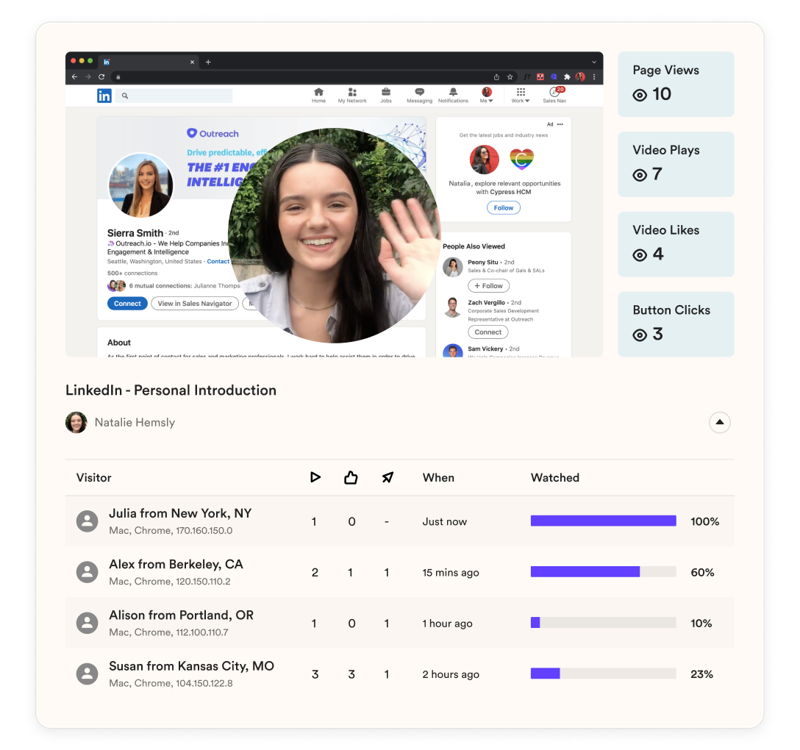Click Julia's 100% watched progress bar
Screen dimensions: 800x750
(x=604, y=521)
